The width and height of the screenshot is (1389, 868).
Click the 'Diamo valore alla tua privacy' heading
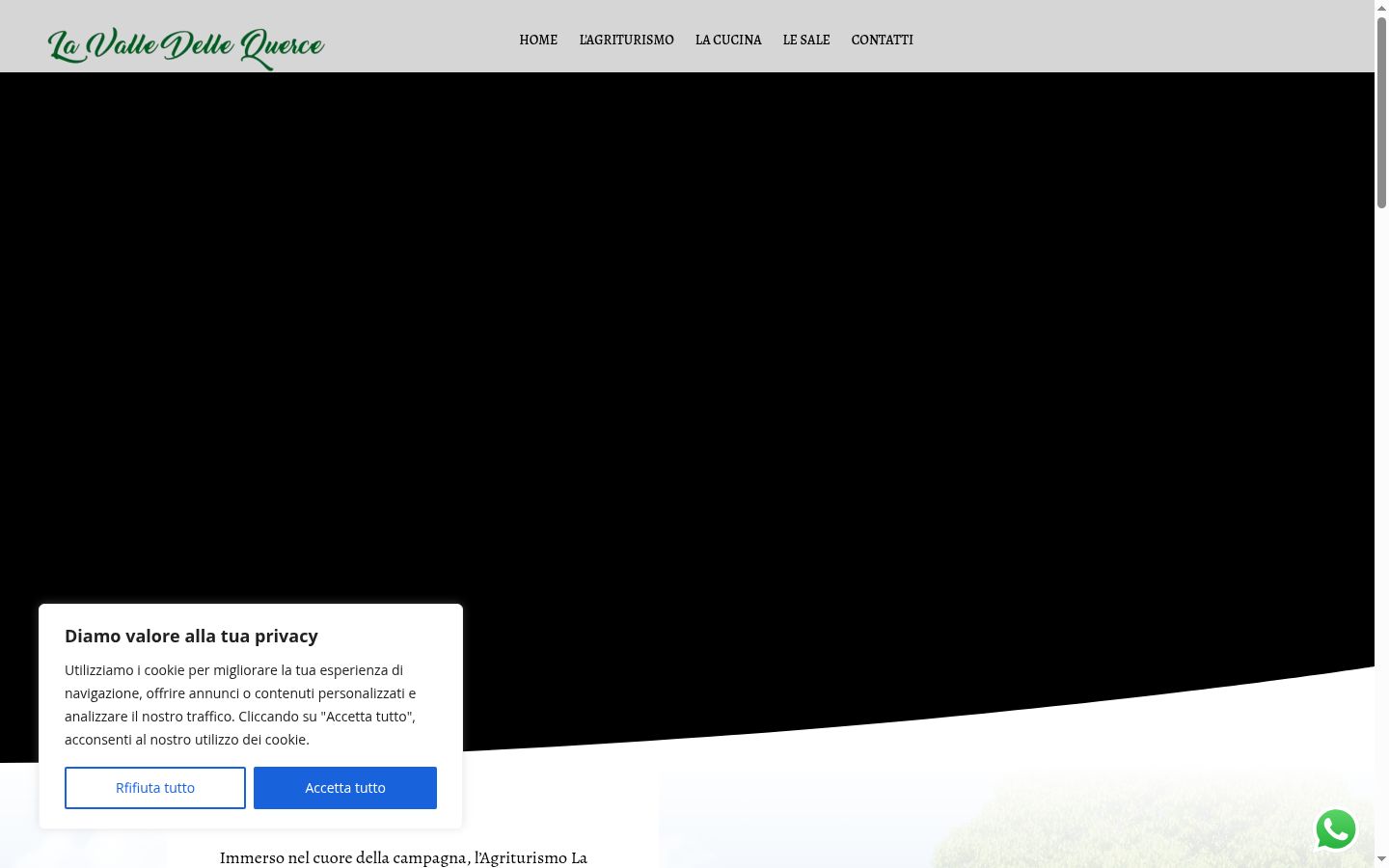(x=191, y=636)
